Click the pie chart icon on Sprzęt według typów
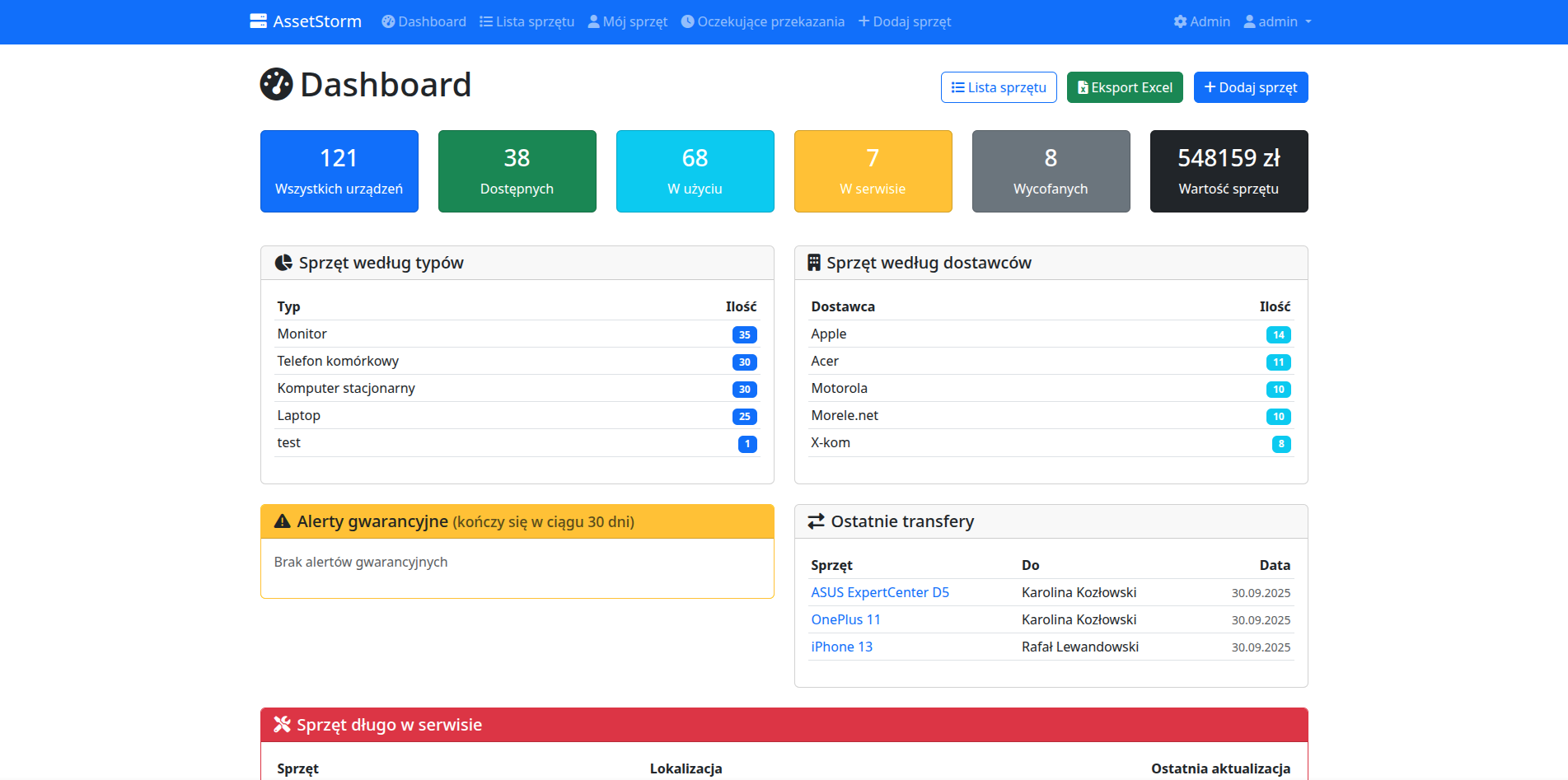1568x780 pixels. [x=283, y=262]
